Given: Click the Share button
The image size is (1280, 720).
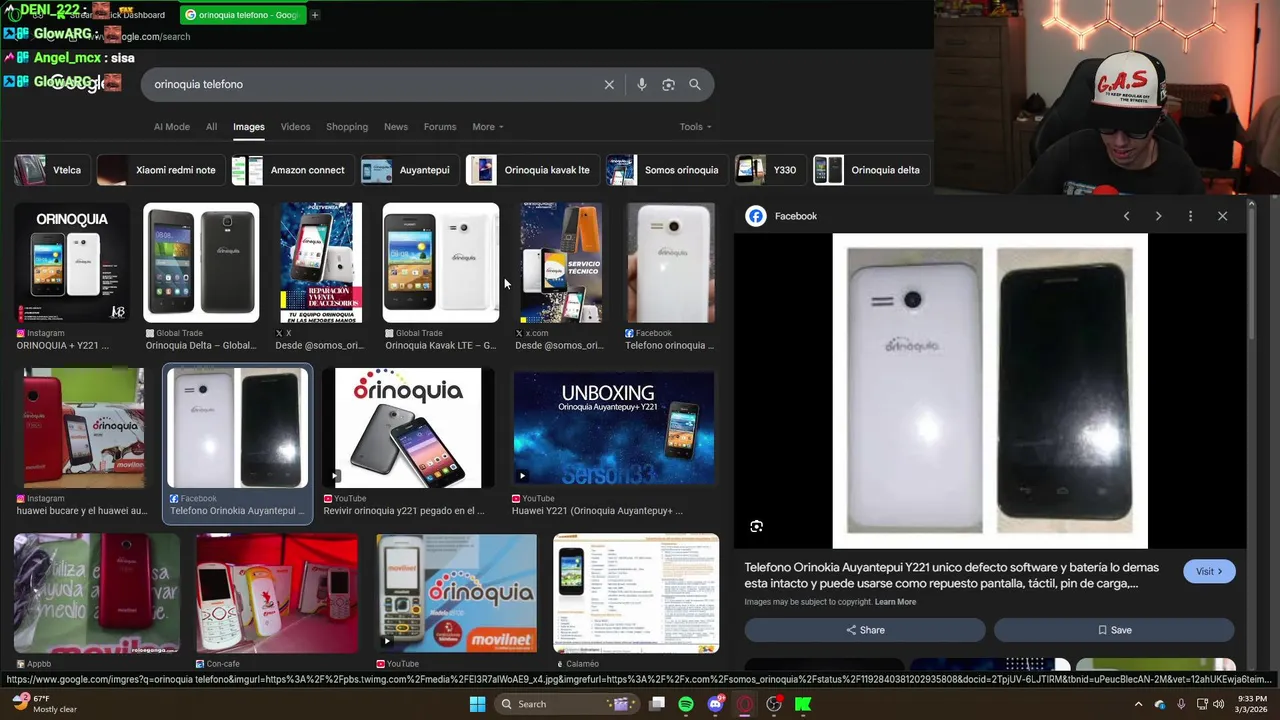Looking at the screenshot, I should pyautogui.click(x=865, y=630).
